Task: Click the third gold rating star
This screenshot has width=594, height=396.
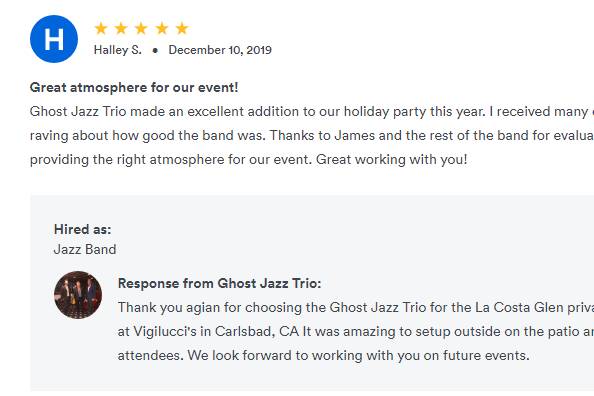Action: point(141,28)
